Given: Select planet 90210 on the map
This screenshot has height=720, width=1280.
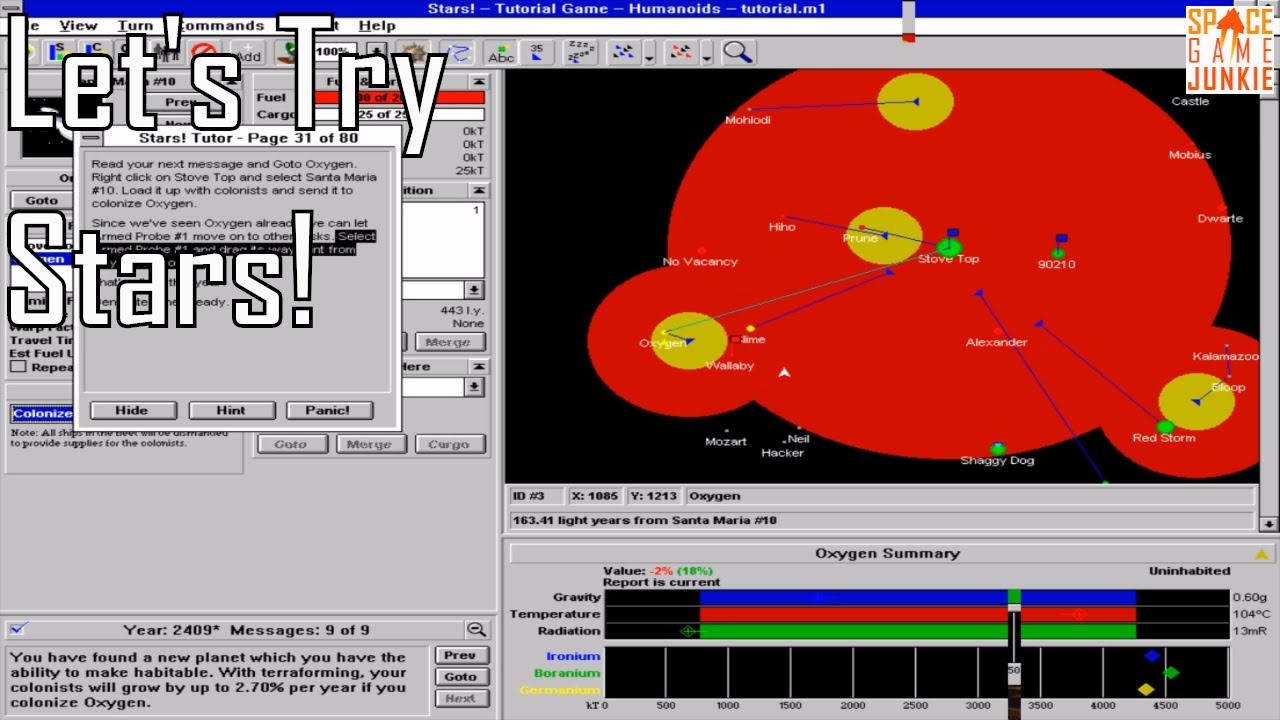Looking at the screenshot, I should (1058, 253).
